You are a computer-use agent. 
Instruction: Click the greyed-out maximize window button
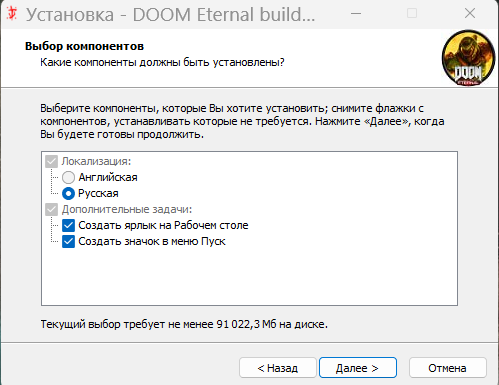[412, 14]
